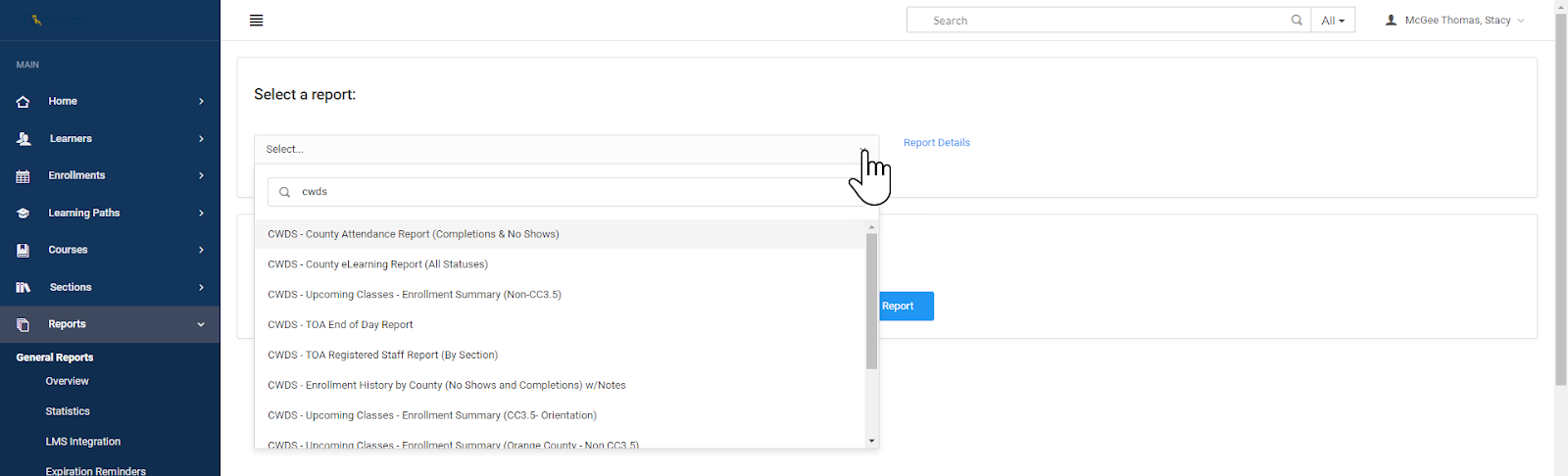Click the magnifier icon in report filter box

(284, 192)
